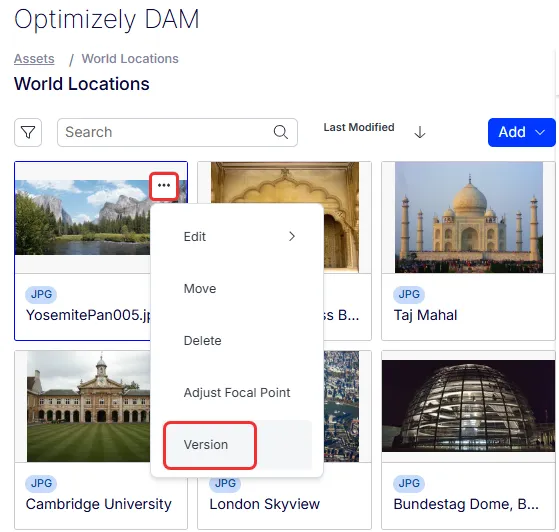559x532 pixels.
Task: Focus the Search input field
Action: click(x=177, y=132)
